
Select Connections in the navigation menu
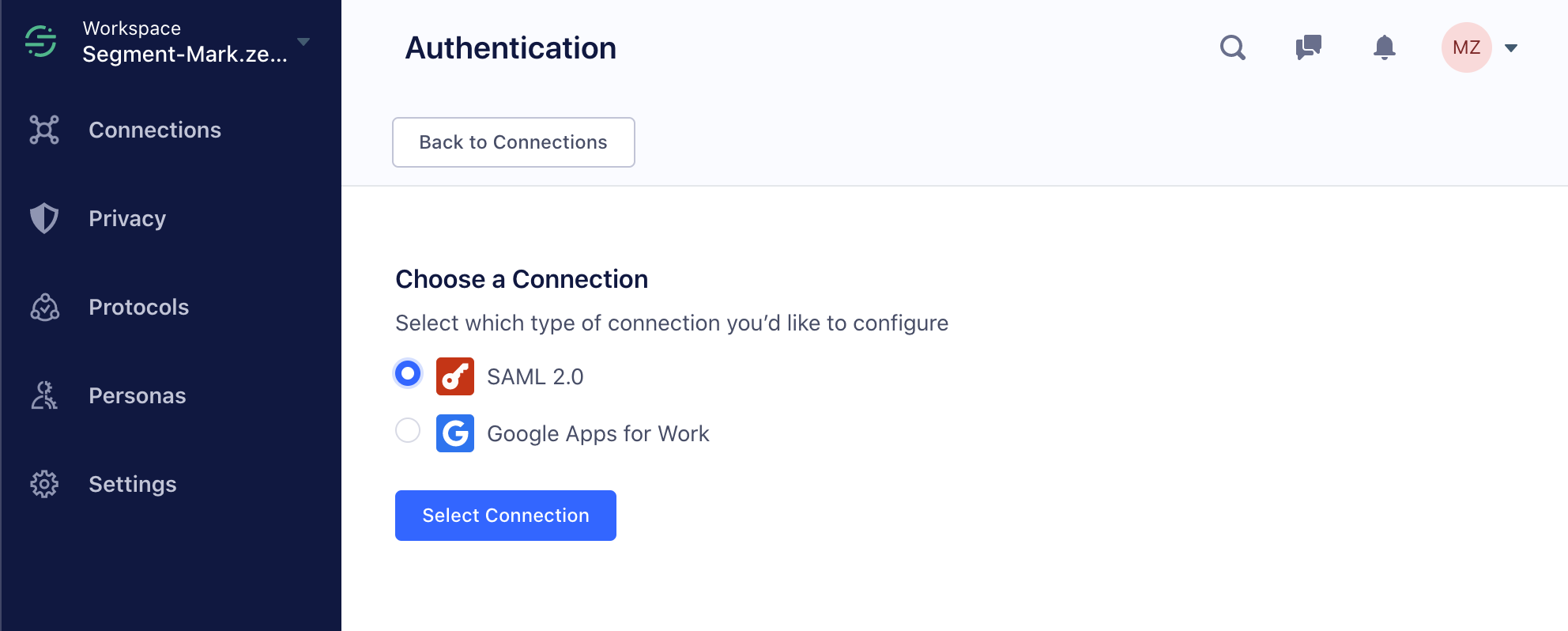point(155,130)
